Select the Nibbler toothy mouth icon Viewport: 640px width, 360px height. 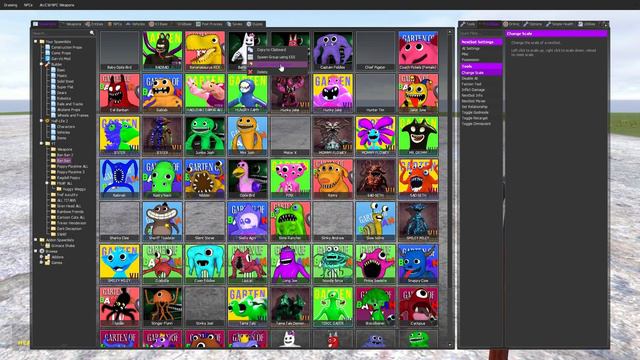(204, 179)
